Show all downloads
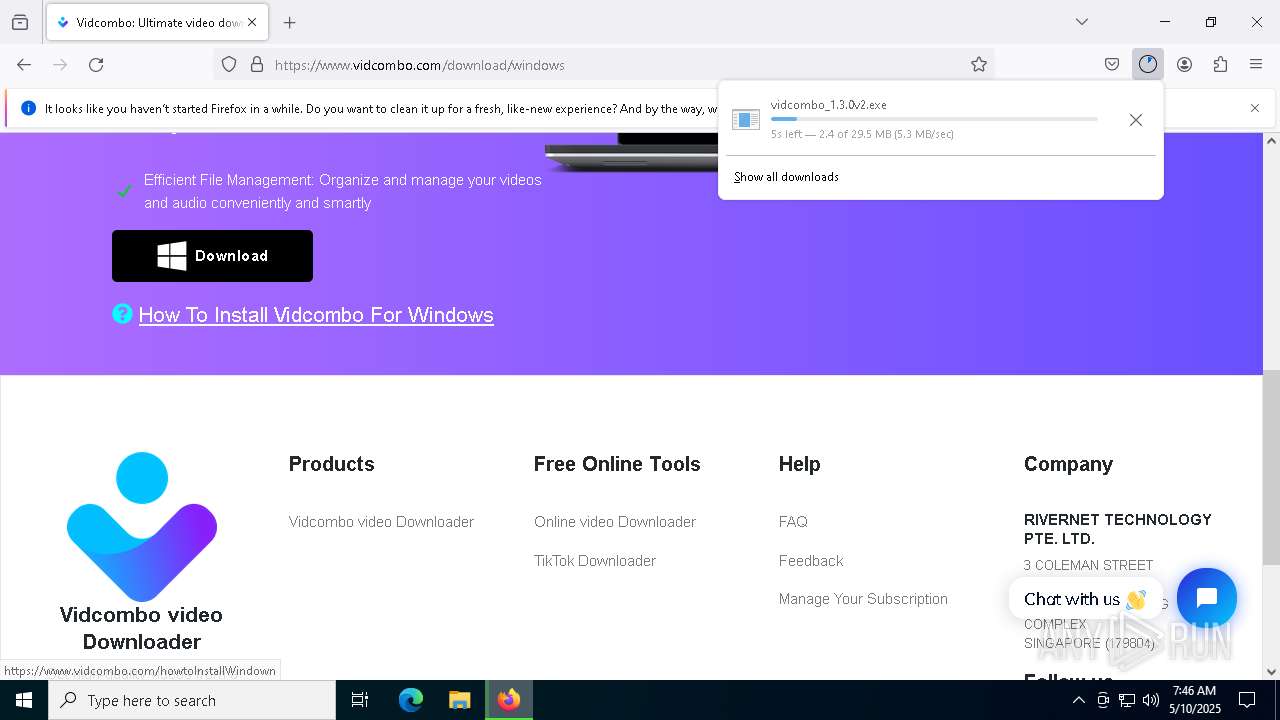1280x720 pixels. pos(786,177)
